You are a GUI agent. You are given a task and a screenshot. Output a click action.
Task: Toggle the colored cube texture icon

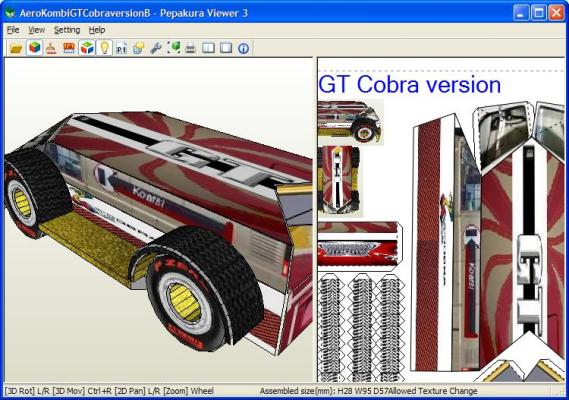34,48
